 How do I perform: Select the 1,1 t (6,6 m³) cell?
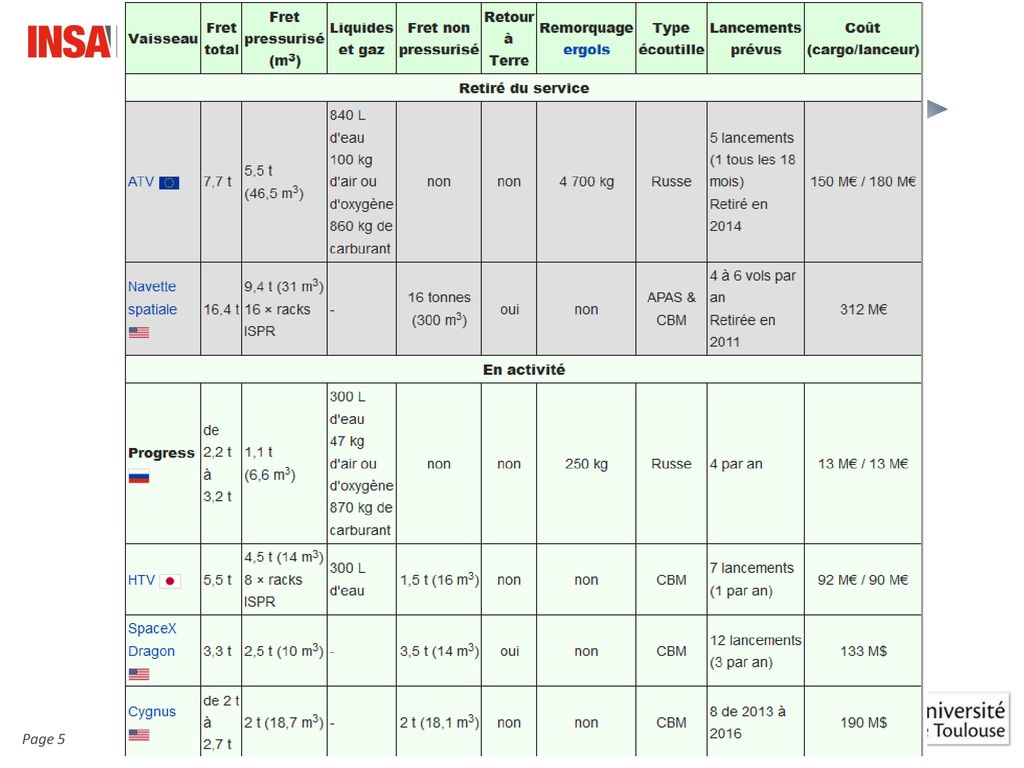[284, 464]
